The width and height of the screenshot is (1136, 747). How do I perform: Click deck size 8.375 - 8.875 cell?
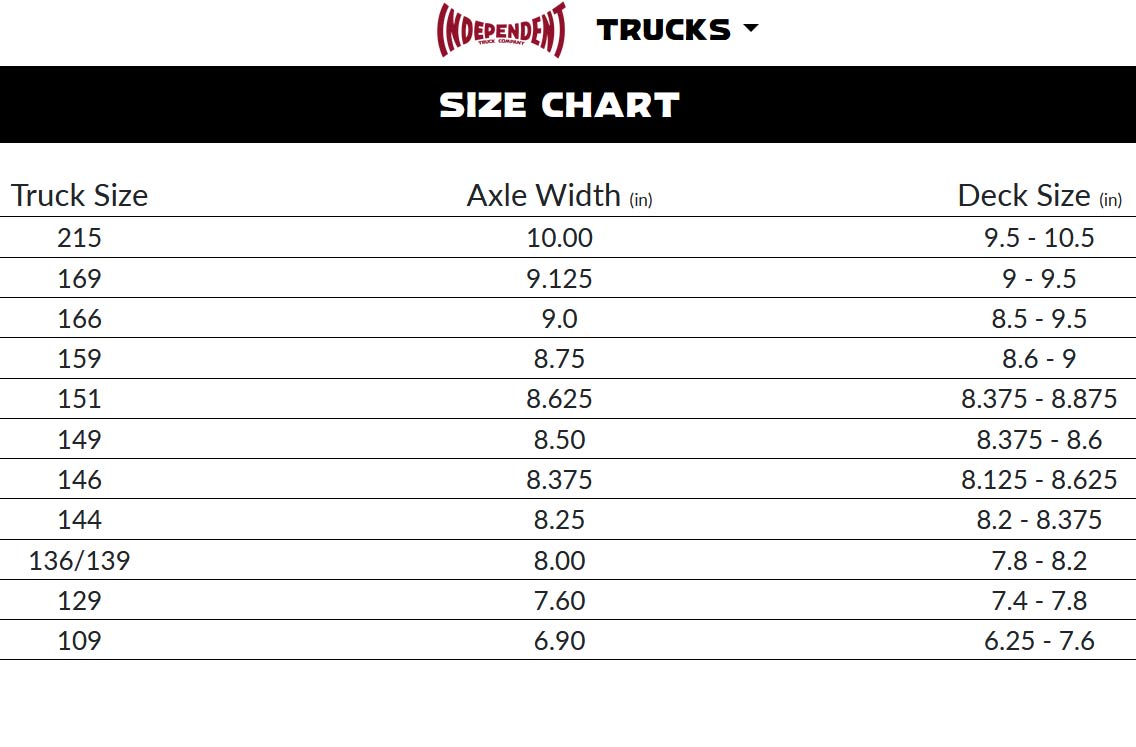pos(1039,399)
